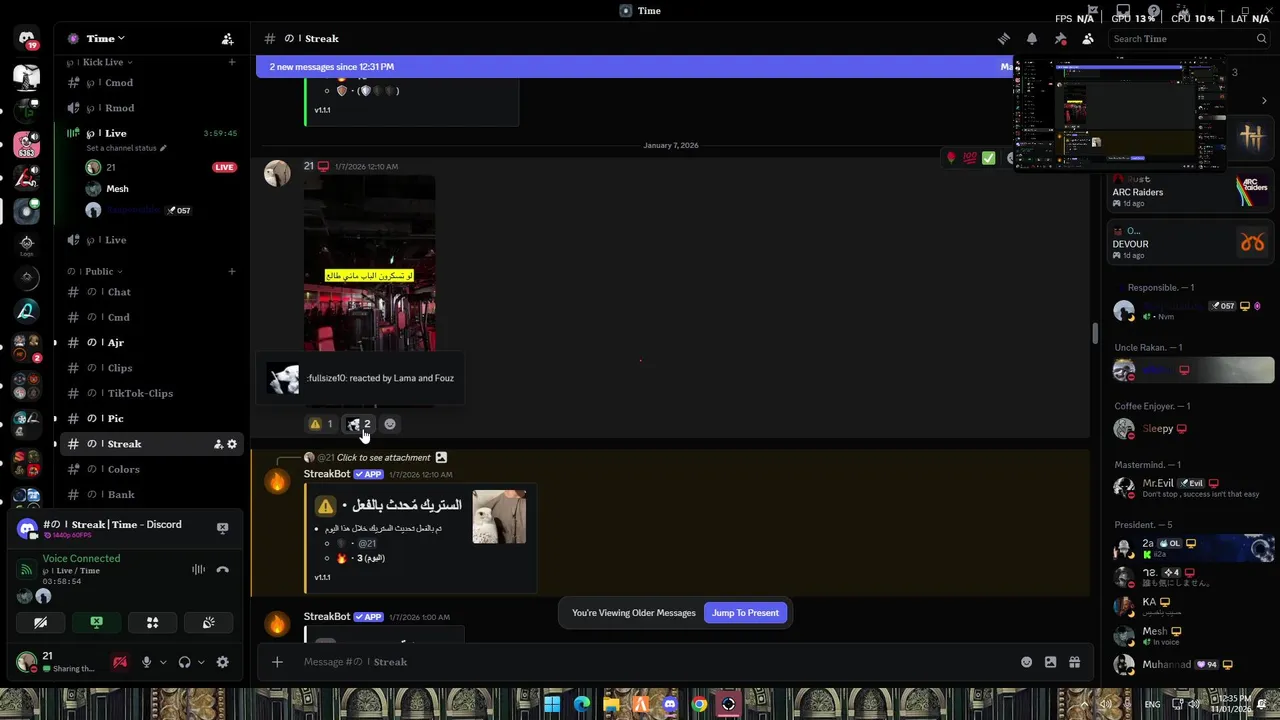The image size is (1280, 720).
Task: Open Windows Start menu
Action: point(552,704)
